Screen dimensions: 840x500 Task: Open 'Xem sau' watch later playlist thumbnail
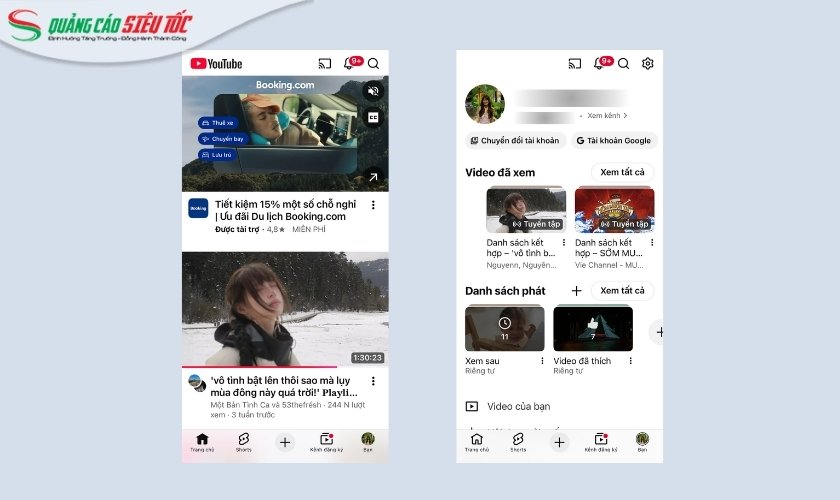pyautogui.click(x=505, y=328)
